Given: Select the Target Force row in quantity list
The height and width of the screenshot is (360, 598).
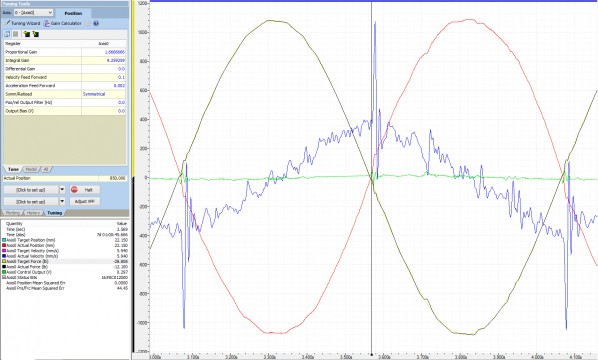Looking at the screenshot, I should pyautogui.click(x=65, y=262).
